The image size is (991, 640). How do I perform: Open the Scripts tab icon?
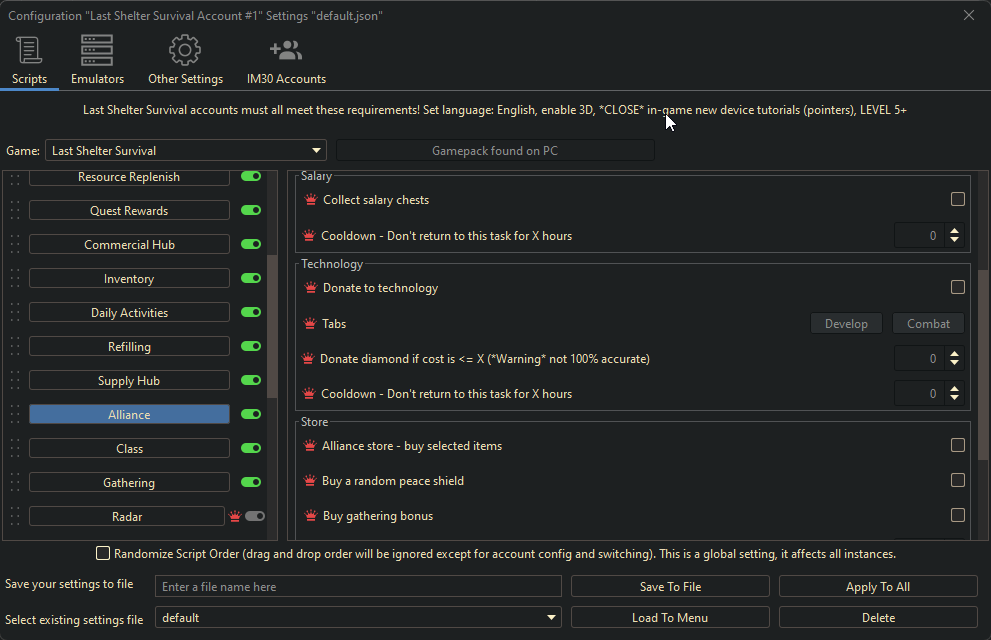click(29, 50)
